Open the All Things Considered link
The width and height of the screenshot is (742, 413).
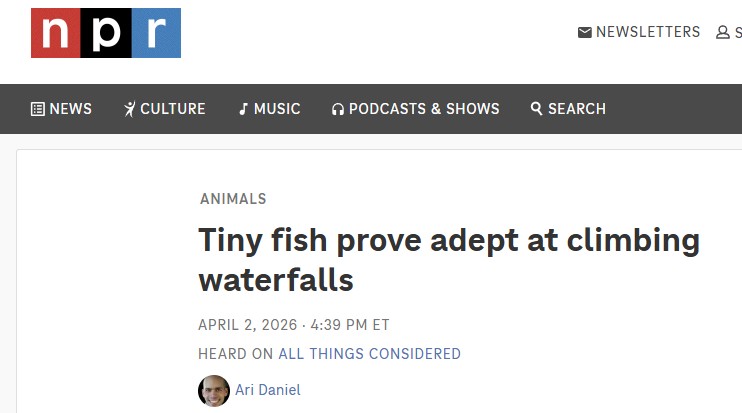click(369, 354)
